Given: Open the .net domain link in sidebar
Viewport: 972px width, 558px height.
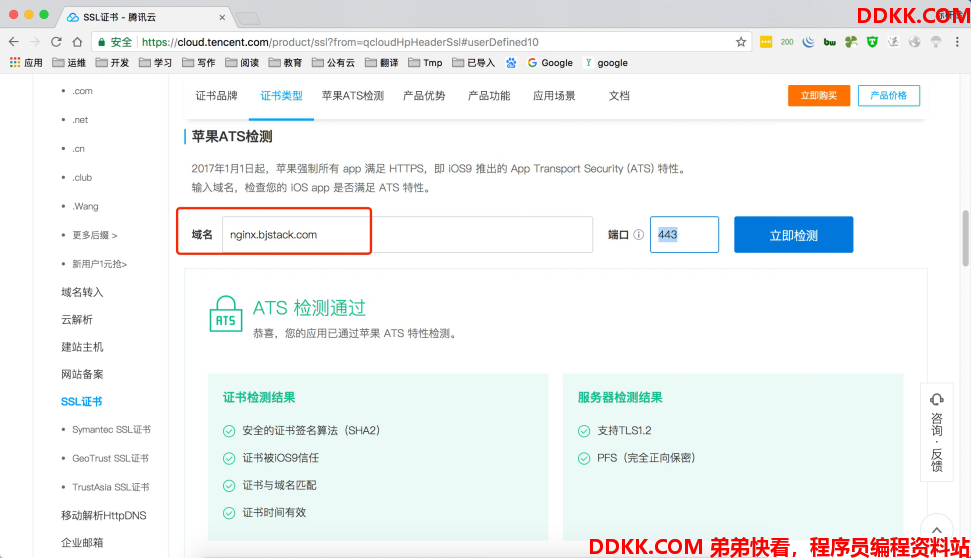Looking at the screenshot, I should coord(80,120).
